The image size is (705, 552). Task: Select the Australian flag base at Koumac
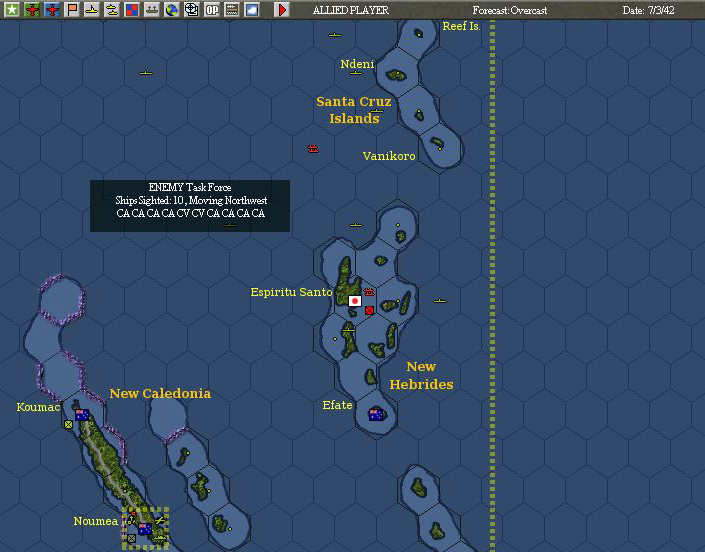pyautogui.click(x=82, y=414)
